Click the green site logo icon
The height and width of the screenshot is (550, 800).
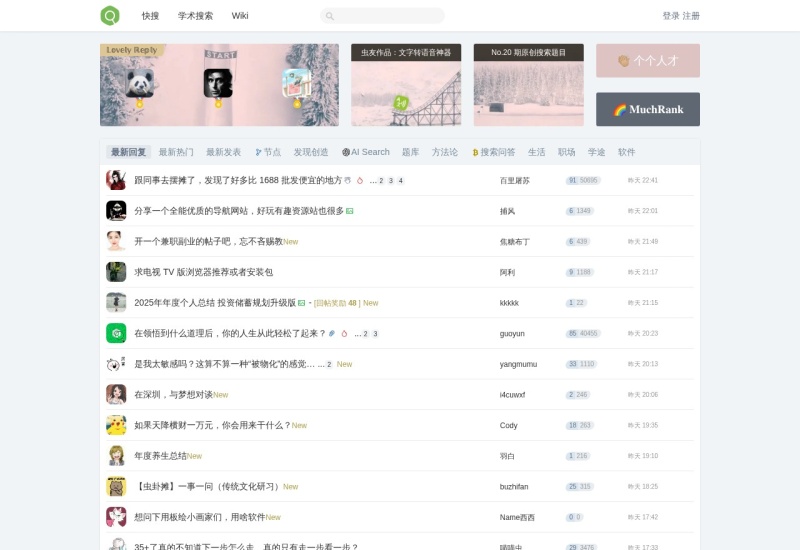coord(110,16)
